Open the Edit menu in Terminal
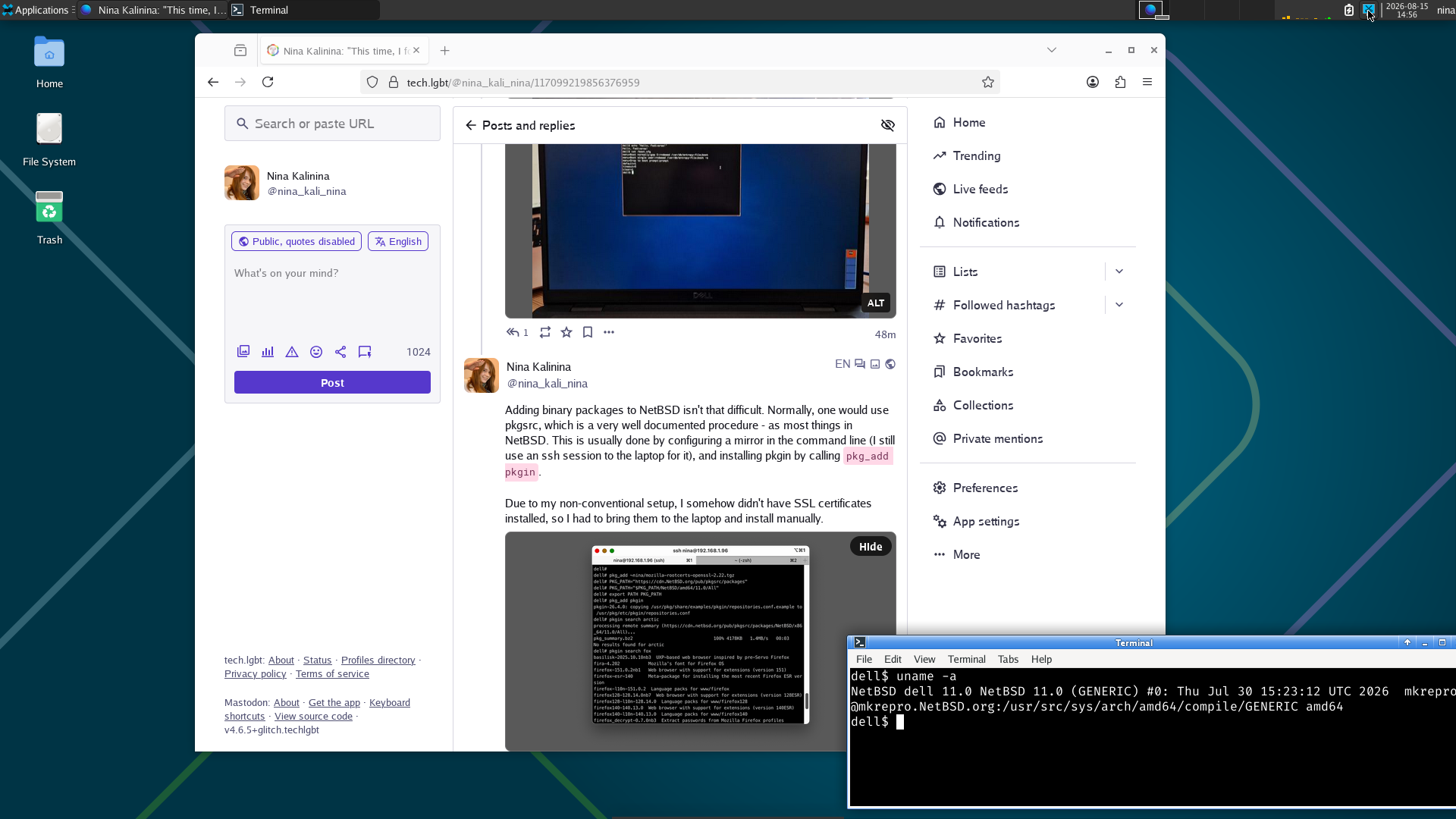The image size is (1456, 819). click(893, 659)
